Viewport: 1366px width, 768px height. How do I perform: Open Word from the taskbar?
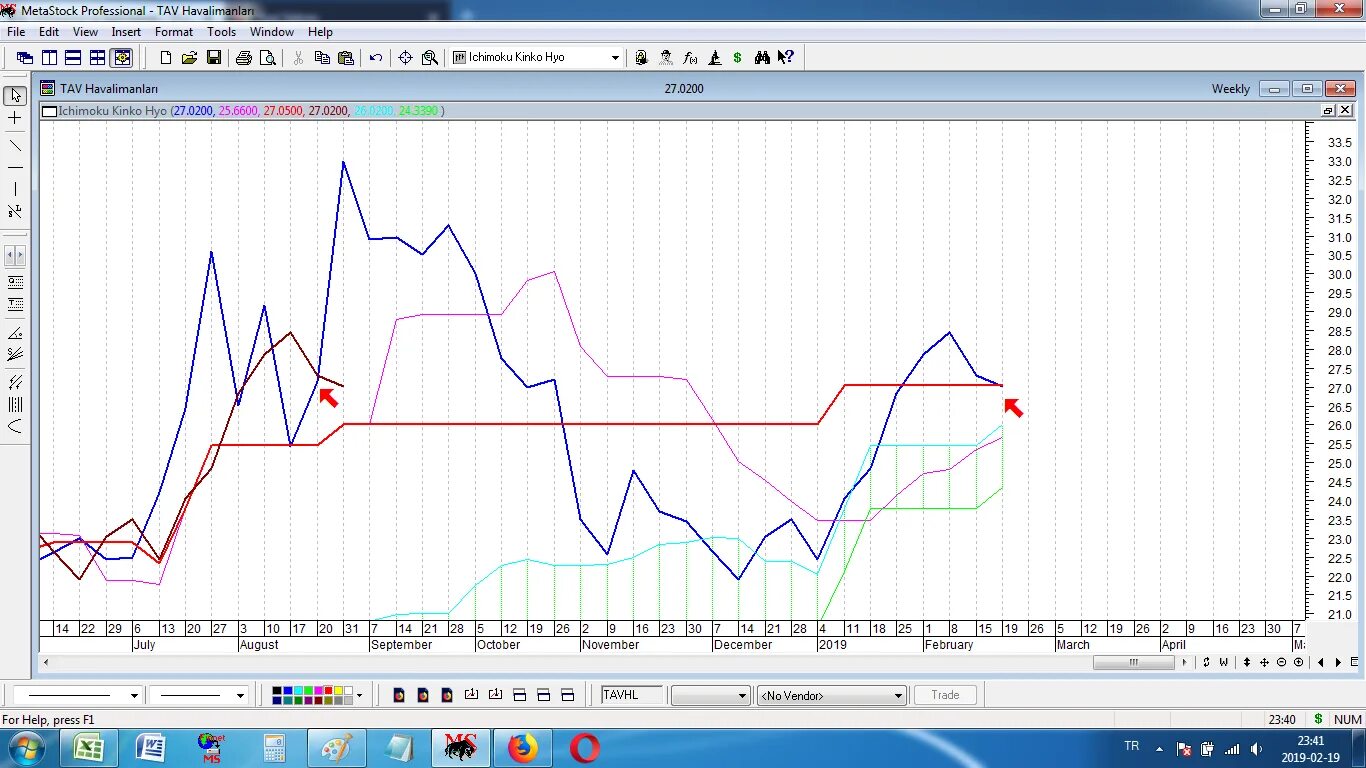point(151,748)
